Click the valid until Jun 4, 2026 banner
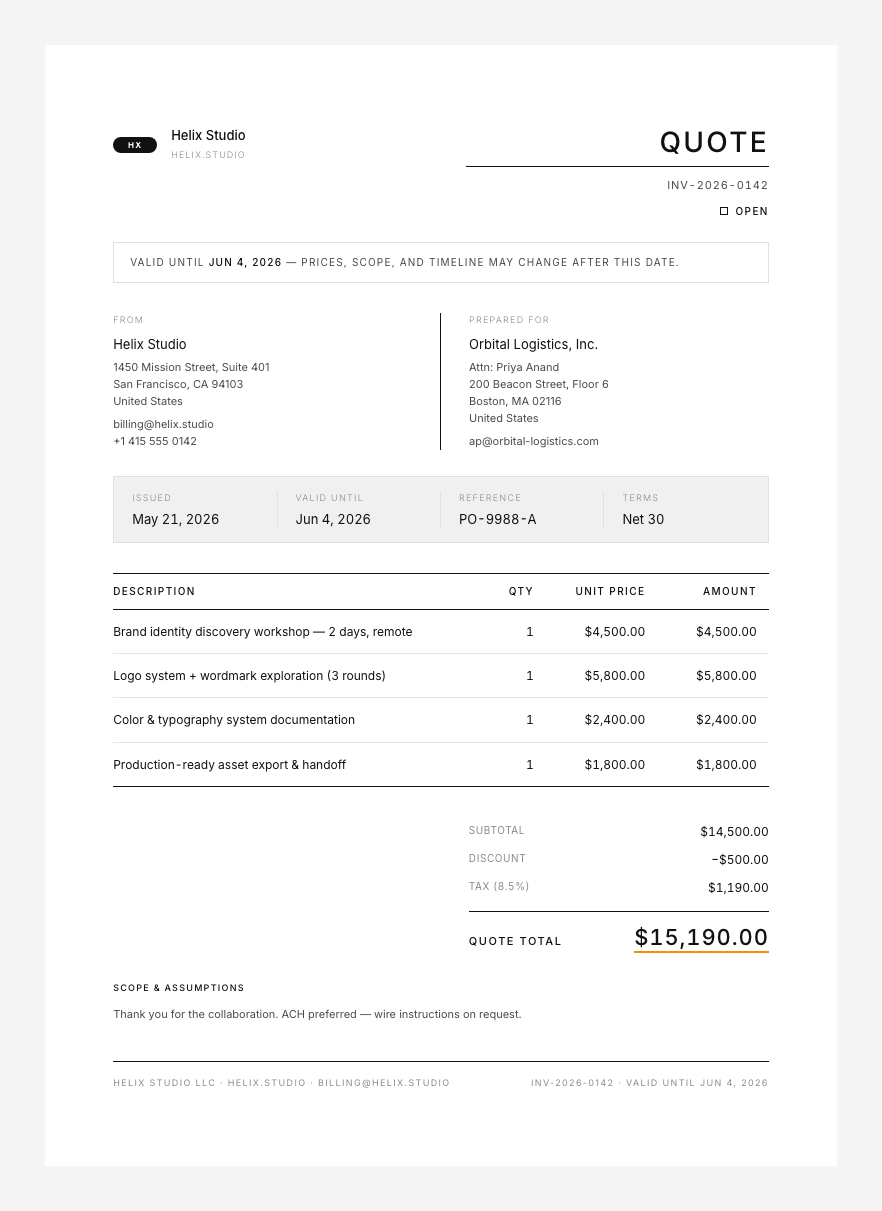This screenshot has height=1211, width=882. (441, 262)
